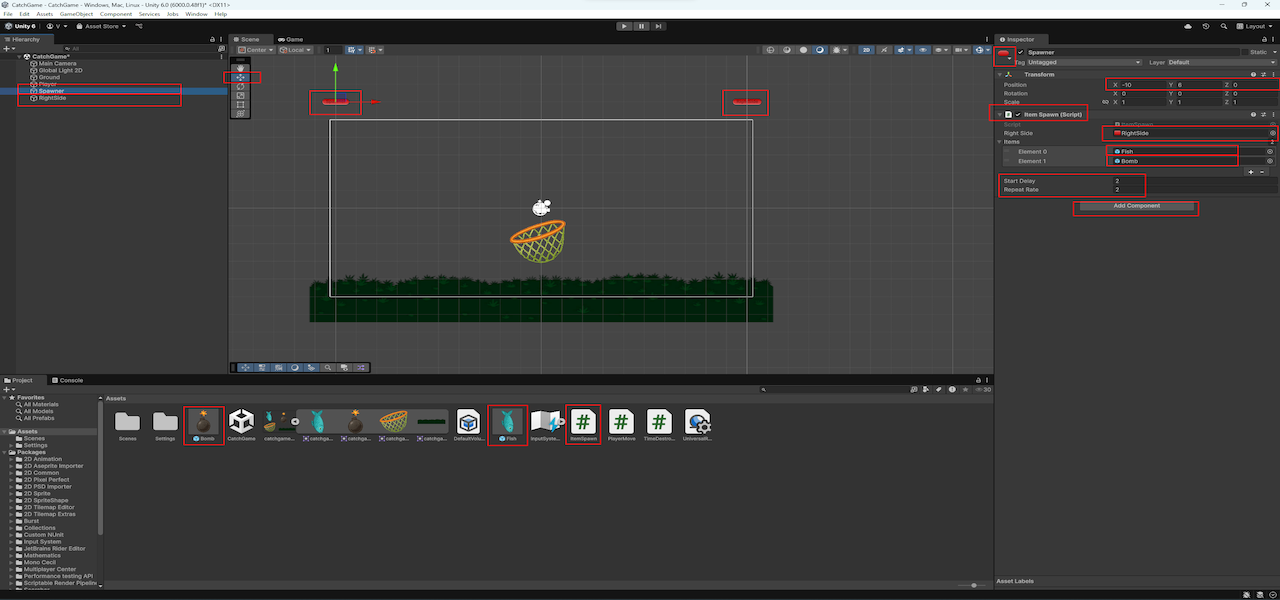
Task: Open Transform component help icon
Action: click(x=1253, y=74)
